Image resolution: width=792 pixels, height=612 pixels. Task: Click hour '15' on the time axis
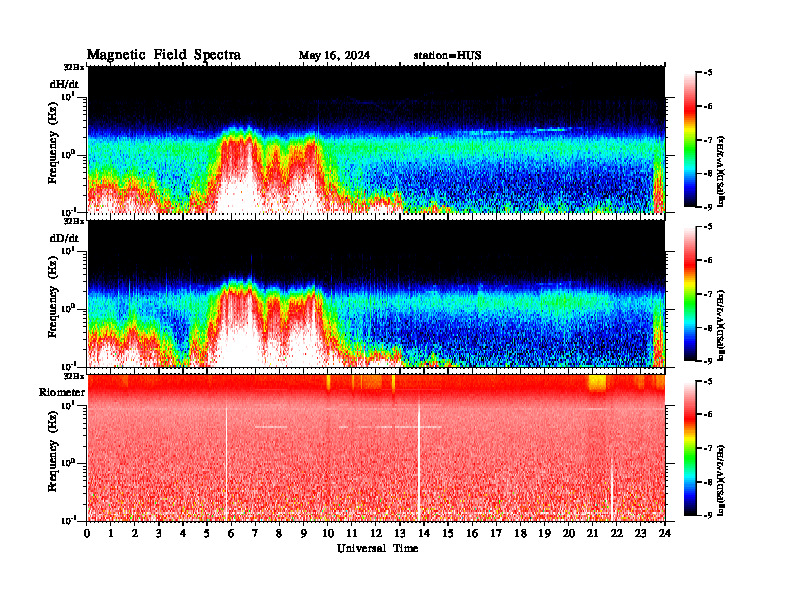(x=448, y=533)
